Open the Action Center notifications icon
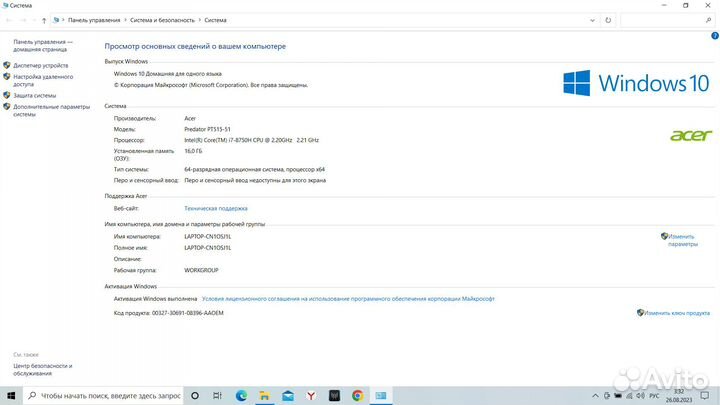Screen dimensions: 720x405 pyautogui.click(x=705, y=395)
